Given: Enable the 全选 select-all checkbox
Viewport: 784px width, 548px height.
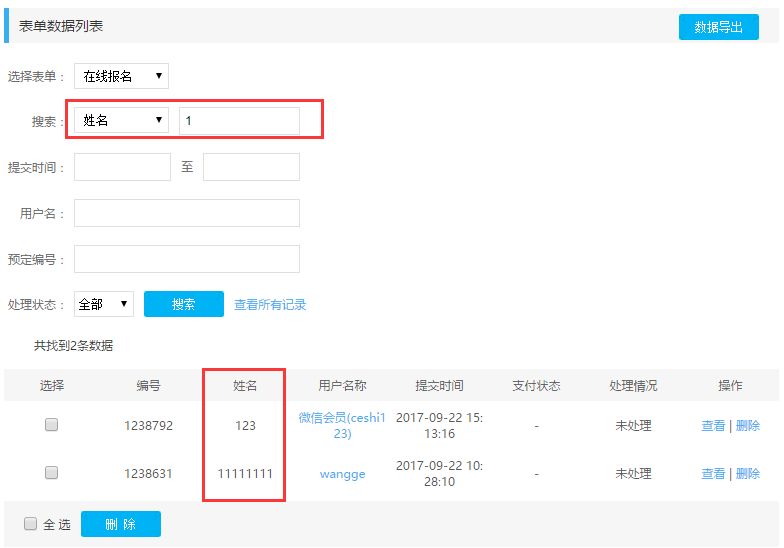Looking at the screenshot, I should coord(31,523).
